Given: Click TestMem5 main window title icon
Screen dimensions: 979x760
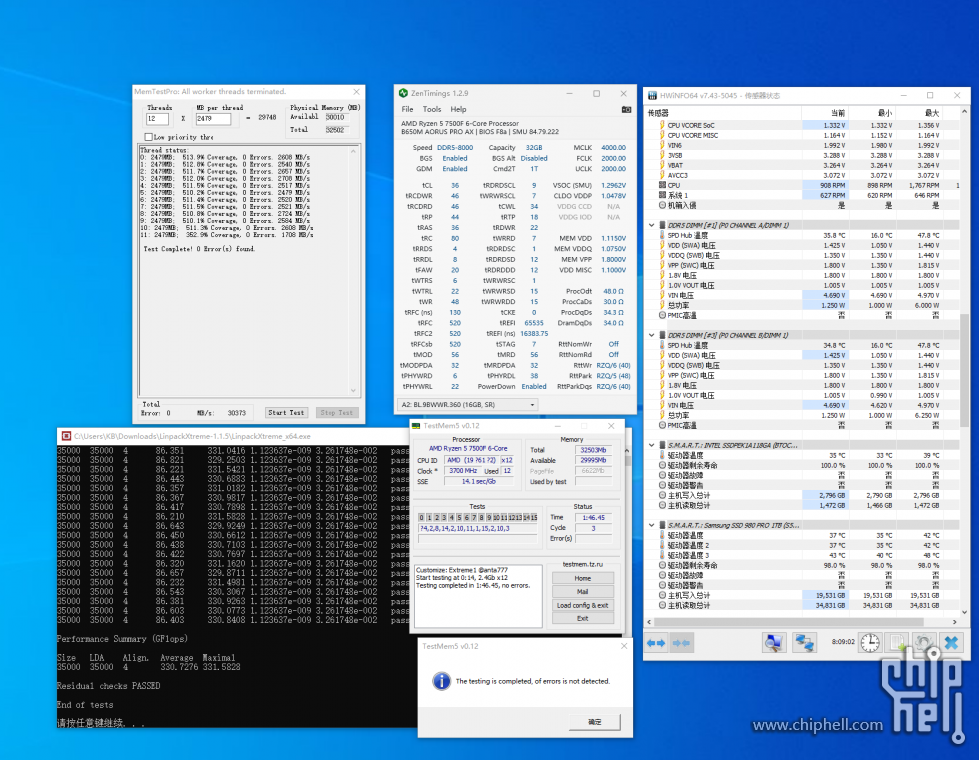Looking at the screenshot, I should tap(416, 426).
